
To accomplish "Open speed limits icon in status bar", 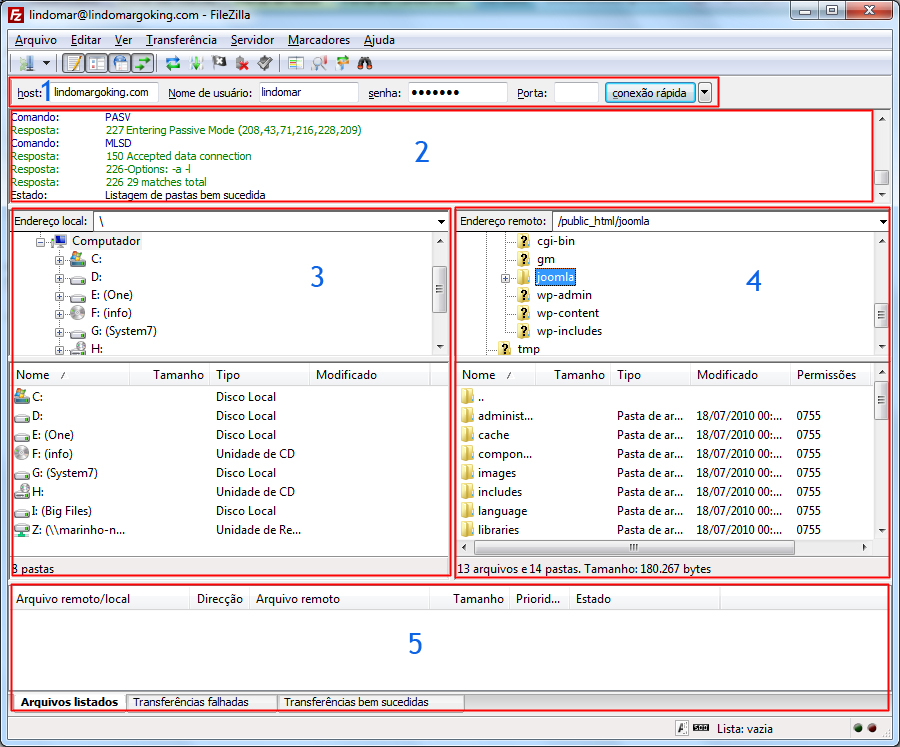I will [701, 728].
